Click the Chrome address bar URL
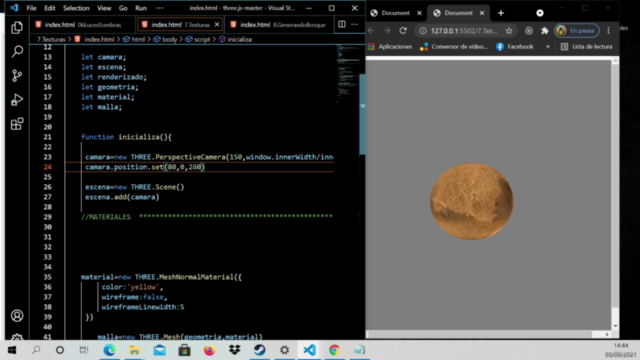 [464, 31]
